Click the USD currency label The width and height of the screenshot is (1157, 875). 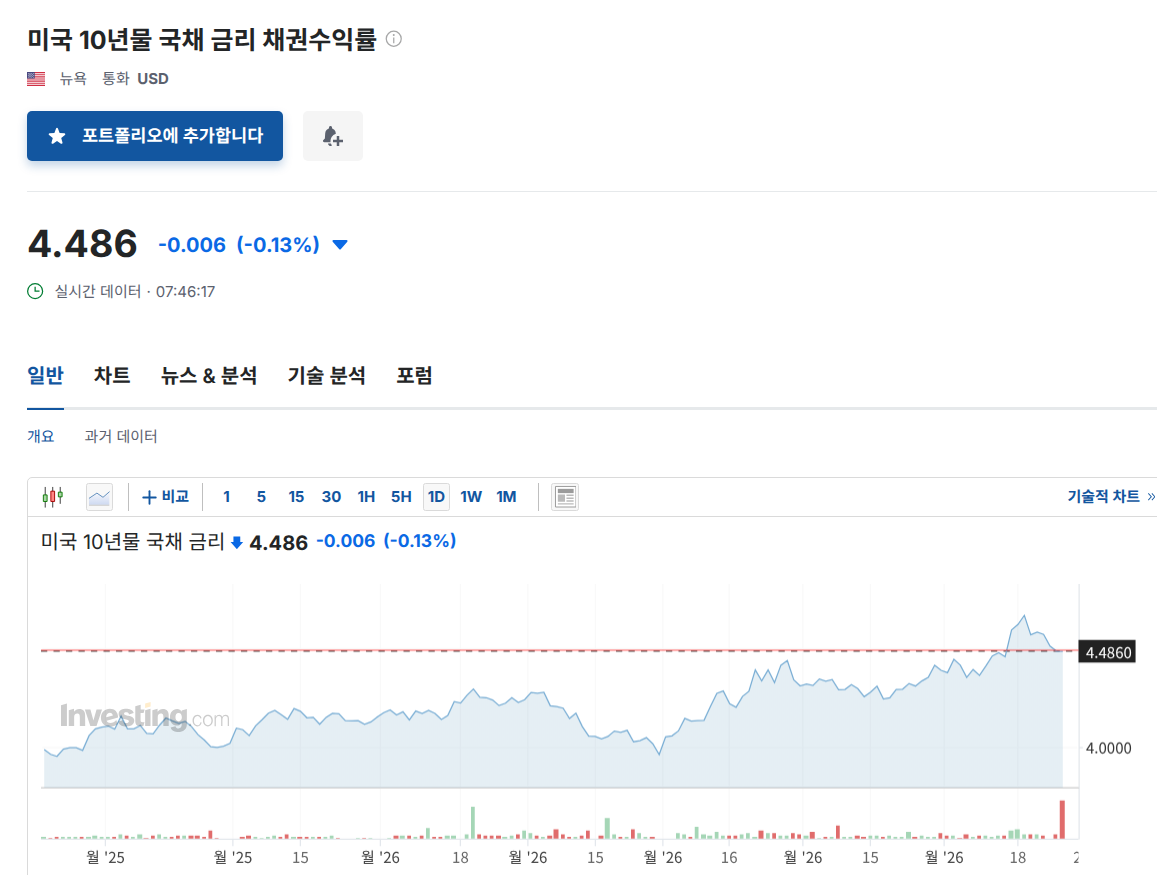(153, 79)
